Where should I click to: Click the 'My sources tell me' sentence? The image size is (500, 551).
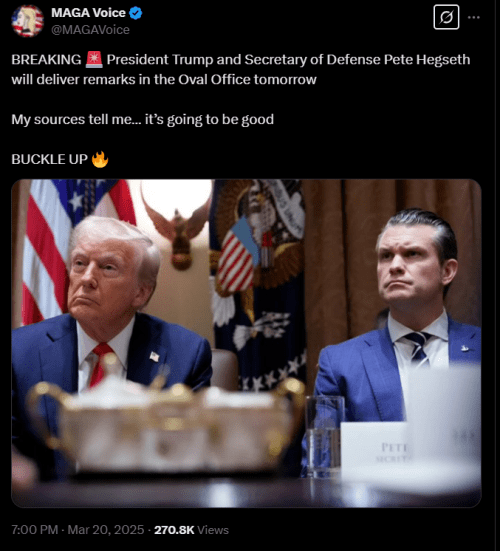click(143, 120)
